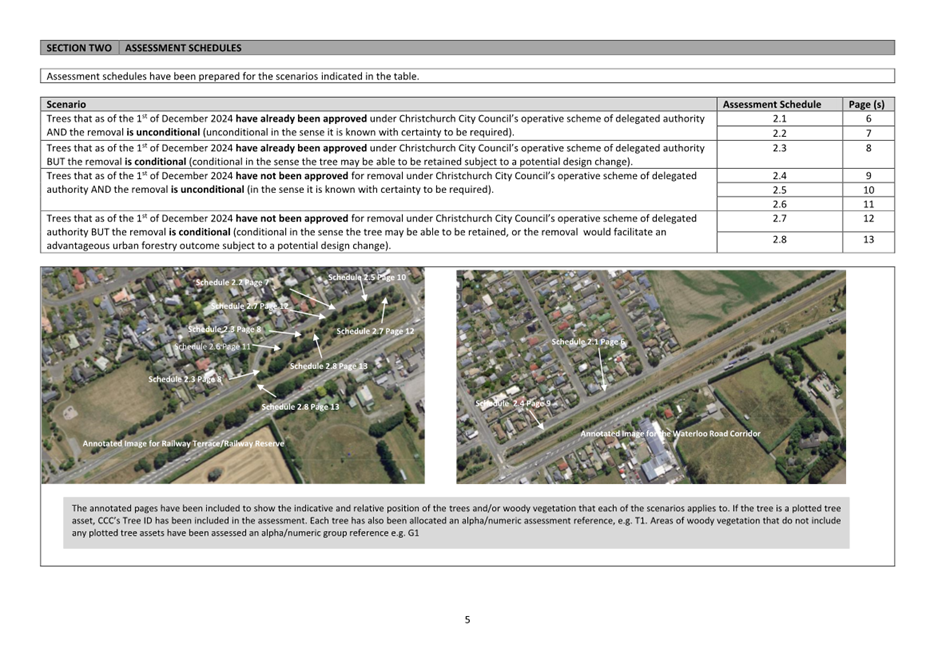Select the ASSESSMENT SCHEDULES heading text
The width and height of the screenshot is (934, 661).
(183, 48)
